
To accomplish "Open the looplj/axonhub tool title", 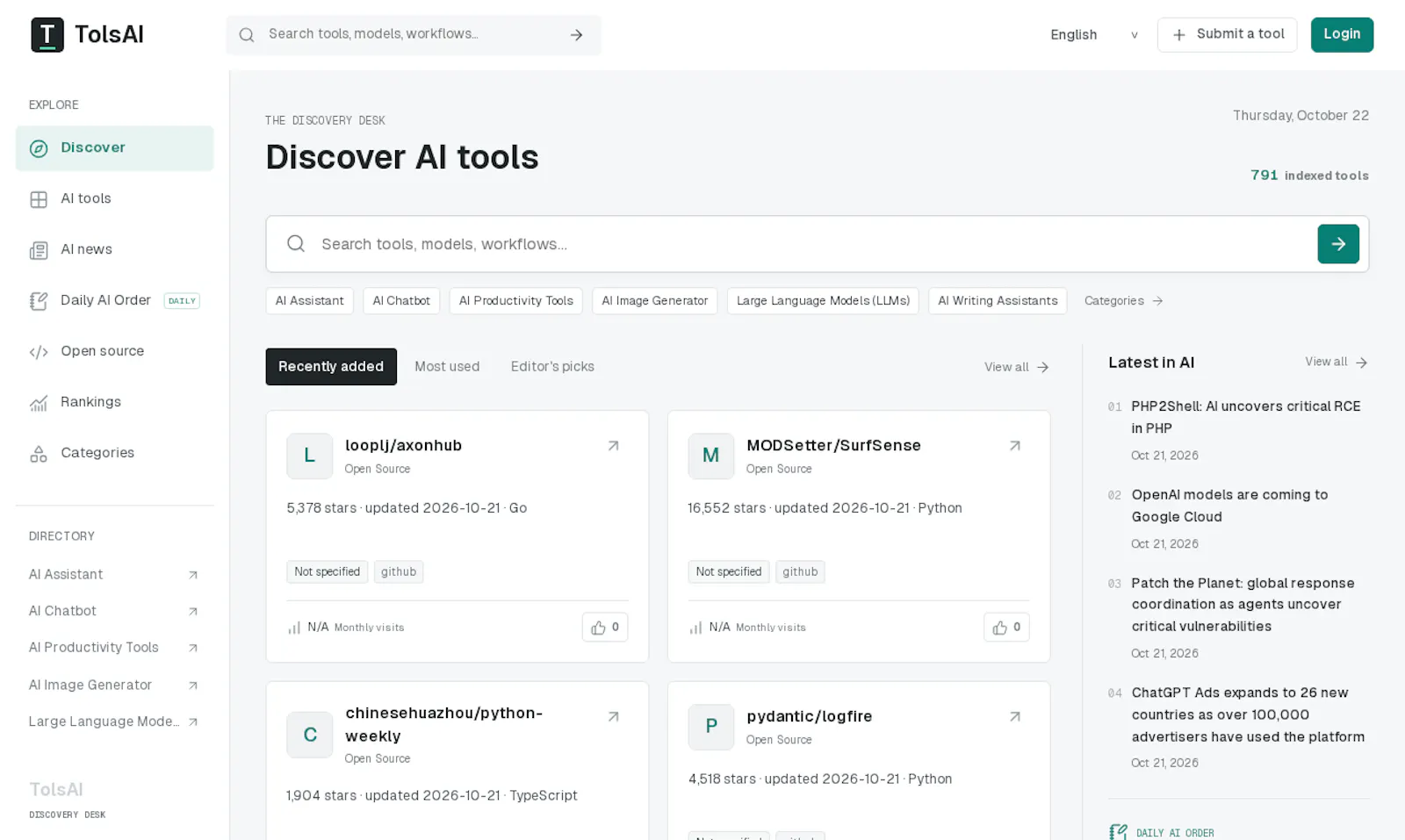I will (403, 445).
